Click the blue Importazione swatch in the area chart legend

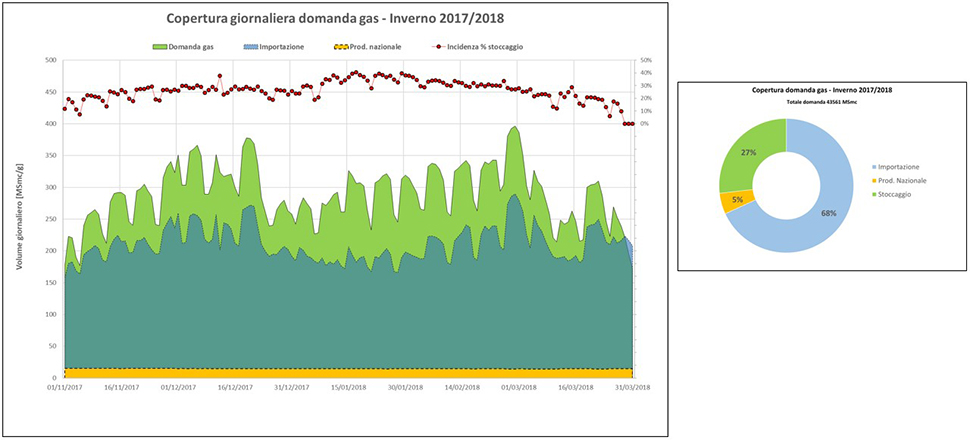click(x=251, y=46)
